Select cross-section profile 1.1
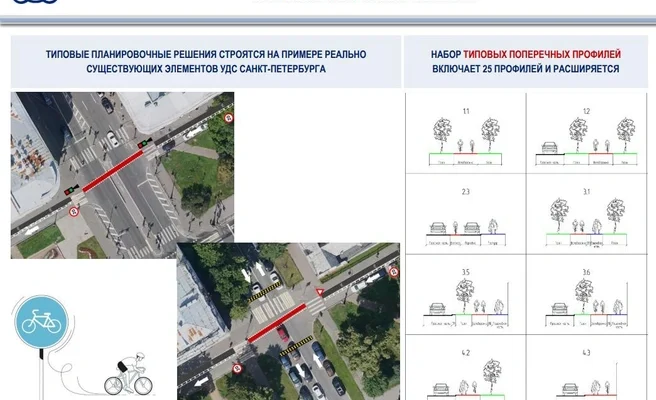656x400 pixels. coord(465,135)
